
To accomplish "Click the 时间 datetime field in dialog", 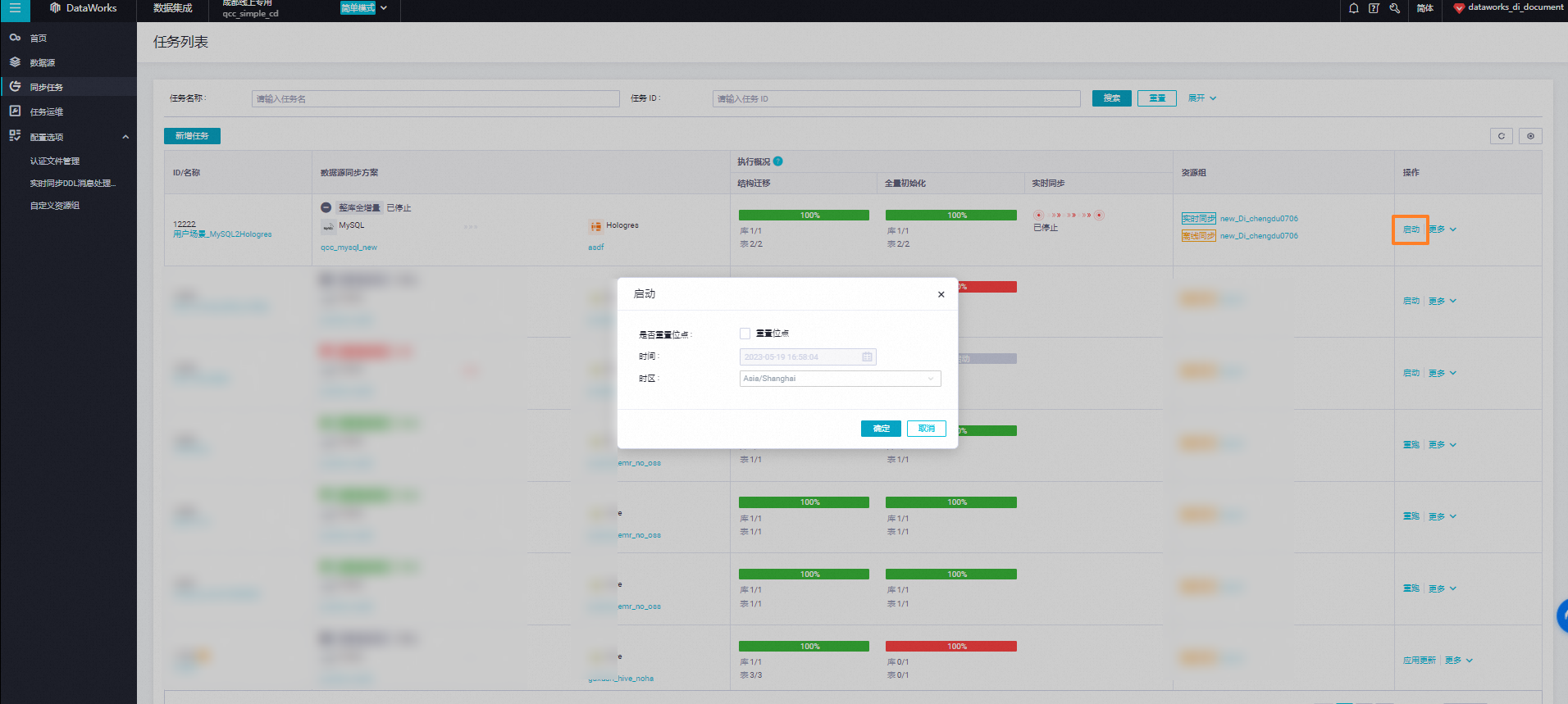I will click(808, 357).
